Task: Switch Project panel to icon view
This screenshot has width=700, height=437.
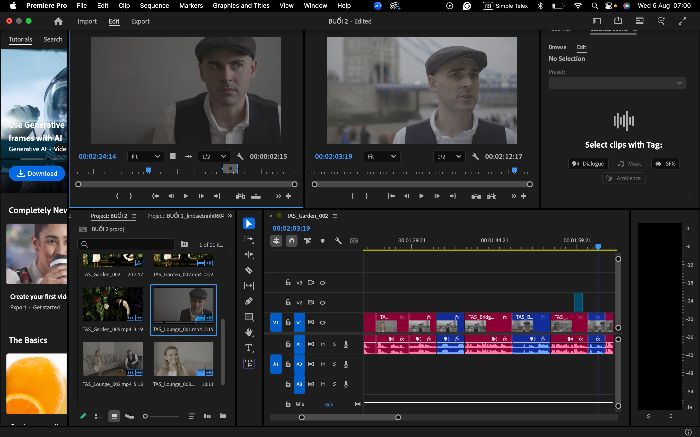Action: point(114,416)
